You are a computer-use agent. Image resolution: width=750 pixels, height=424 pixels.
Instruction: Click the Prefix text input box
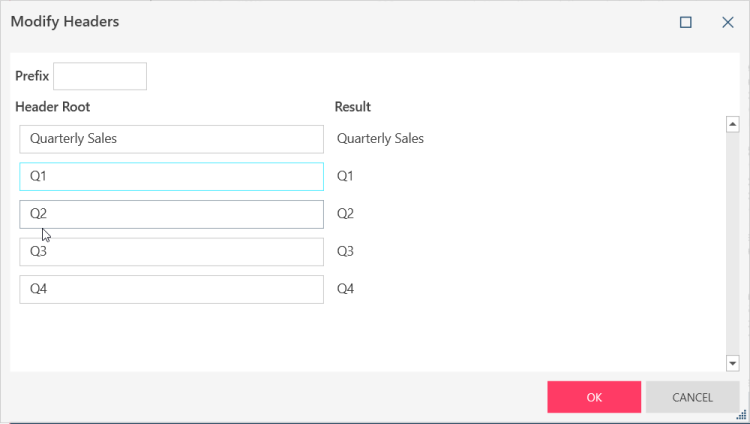99,76
